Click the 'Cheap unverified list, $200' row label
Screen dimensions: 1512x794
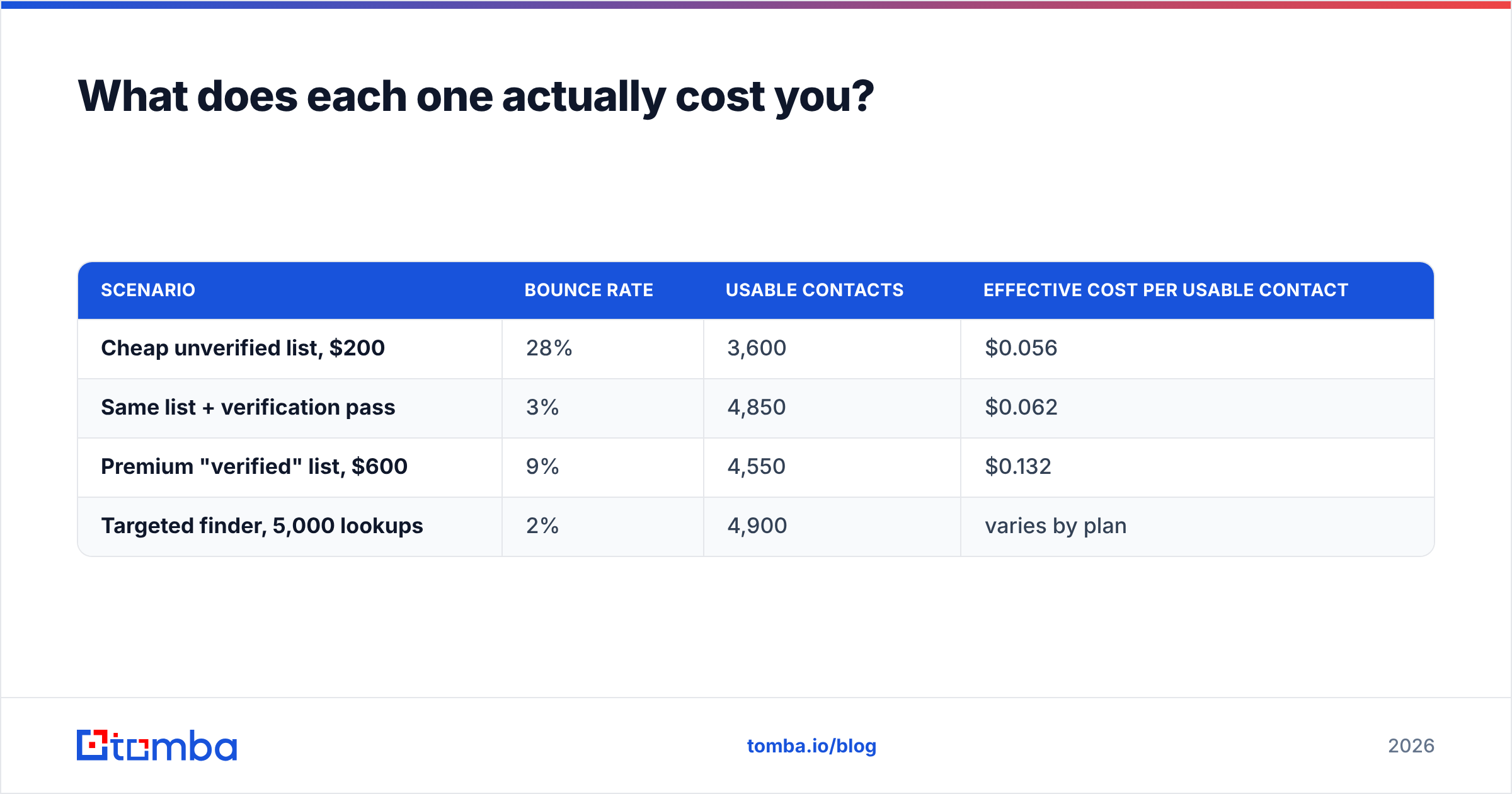pos(243,348)
